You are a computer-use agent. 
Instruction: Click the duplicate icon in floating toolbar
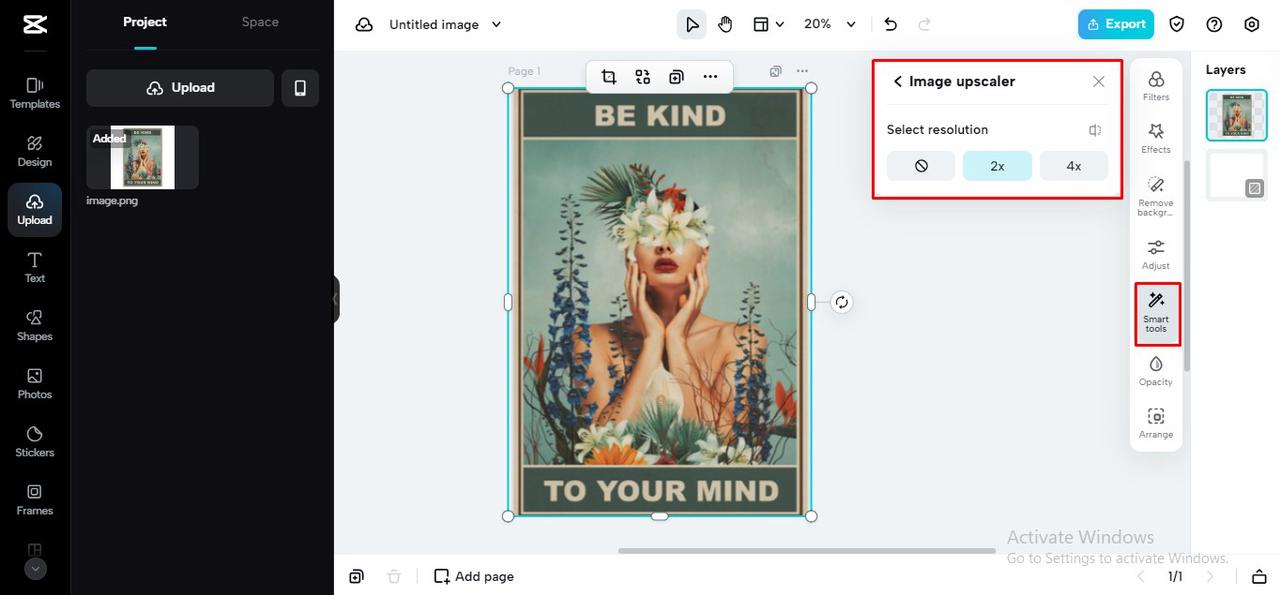(x=676, y=76)
